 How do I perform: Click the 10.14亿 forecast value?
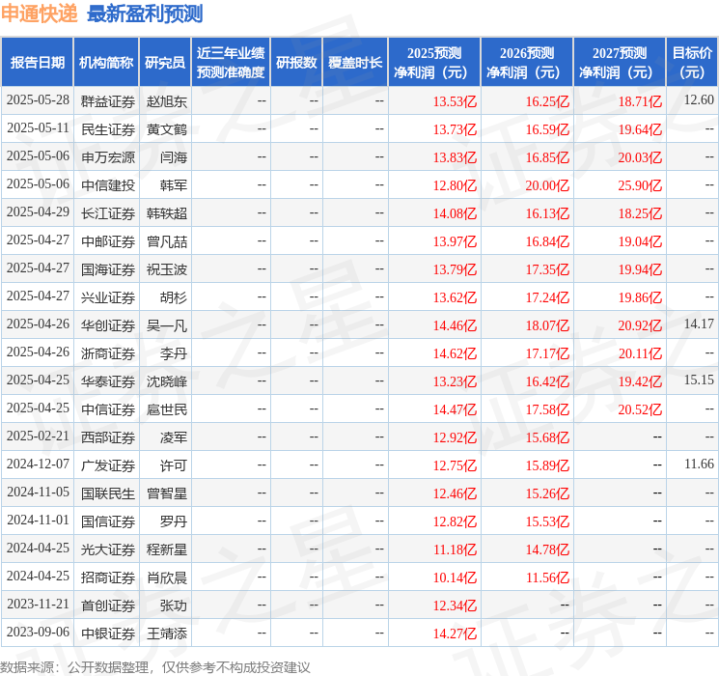click(x=455, y=577)
